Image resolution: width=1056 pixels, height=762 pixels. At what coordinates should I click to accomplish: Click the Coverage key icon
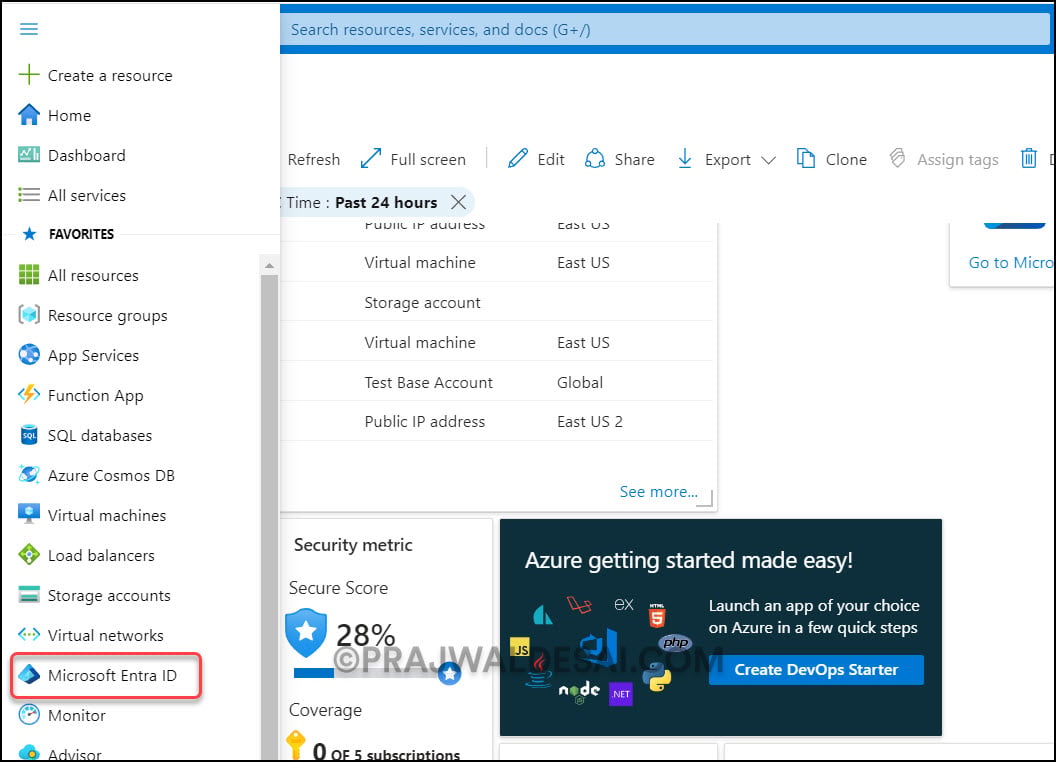pos(295,745)
